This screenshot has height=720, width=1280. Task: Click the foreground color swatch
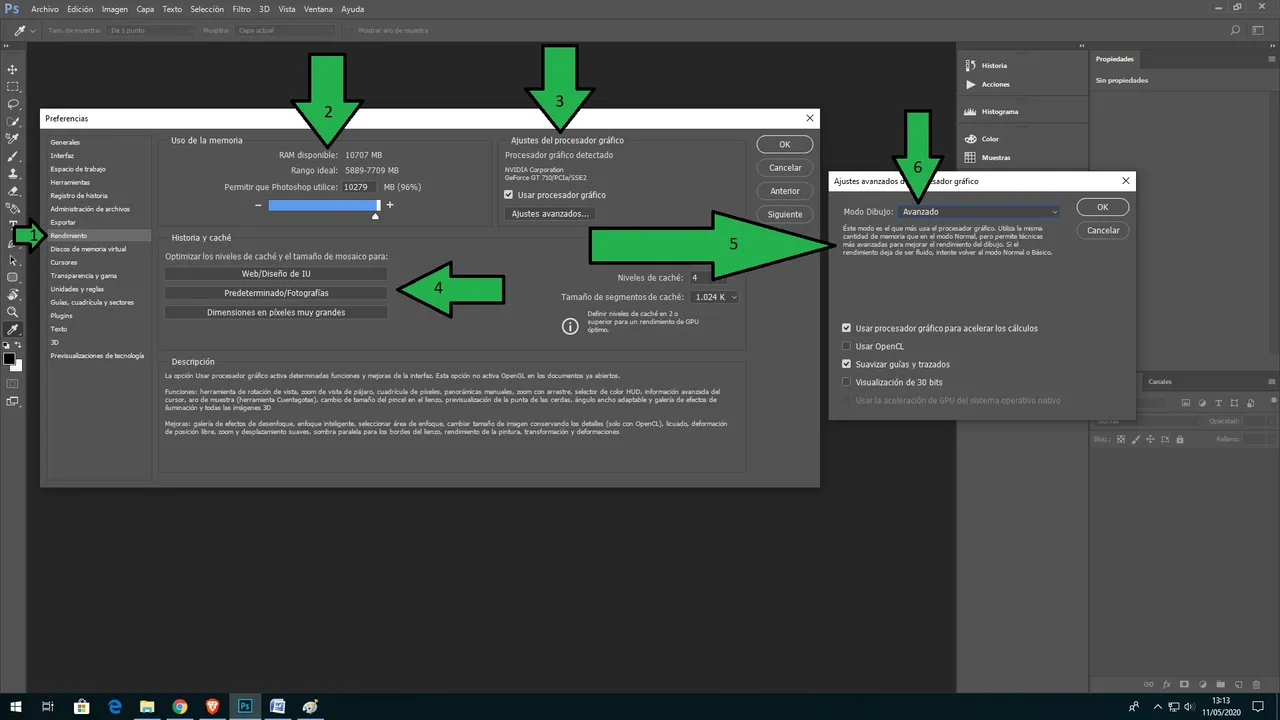[9, 359]
